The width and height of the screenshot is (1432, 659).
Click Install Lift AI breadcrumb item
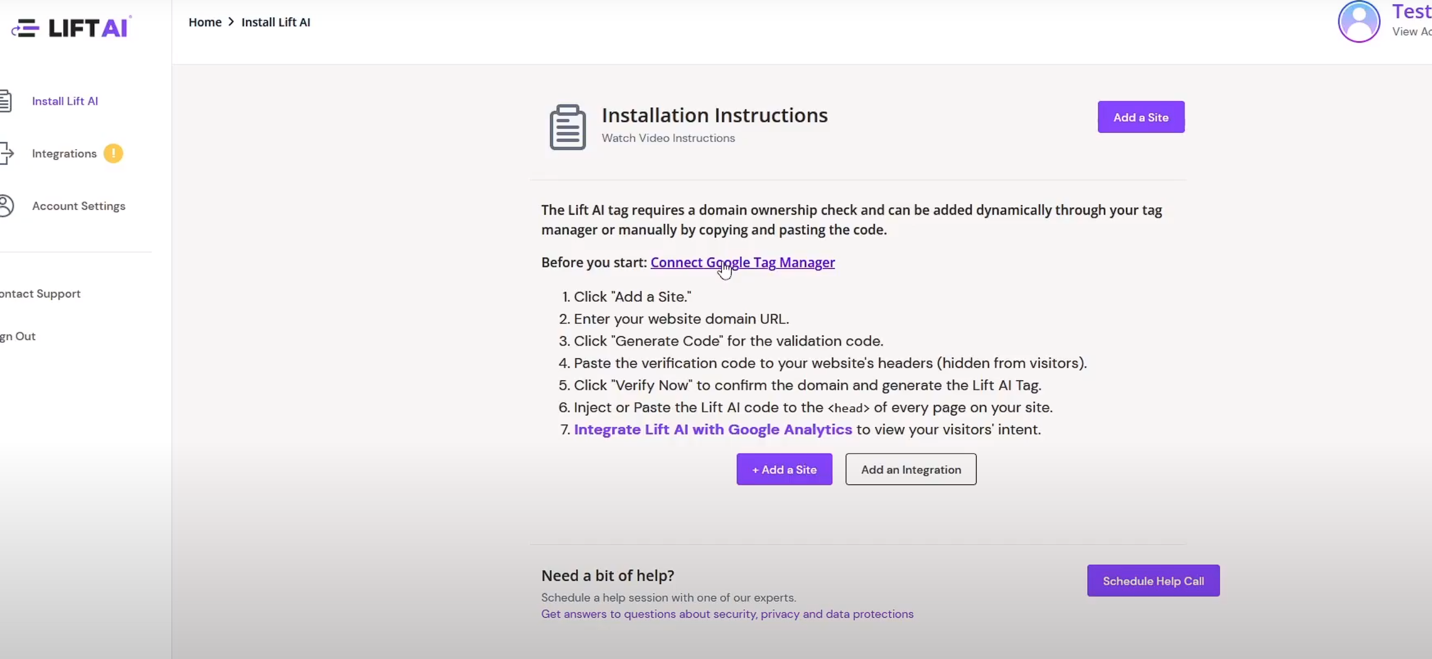pyautogui.click(x=276, y=22)
